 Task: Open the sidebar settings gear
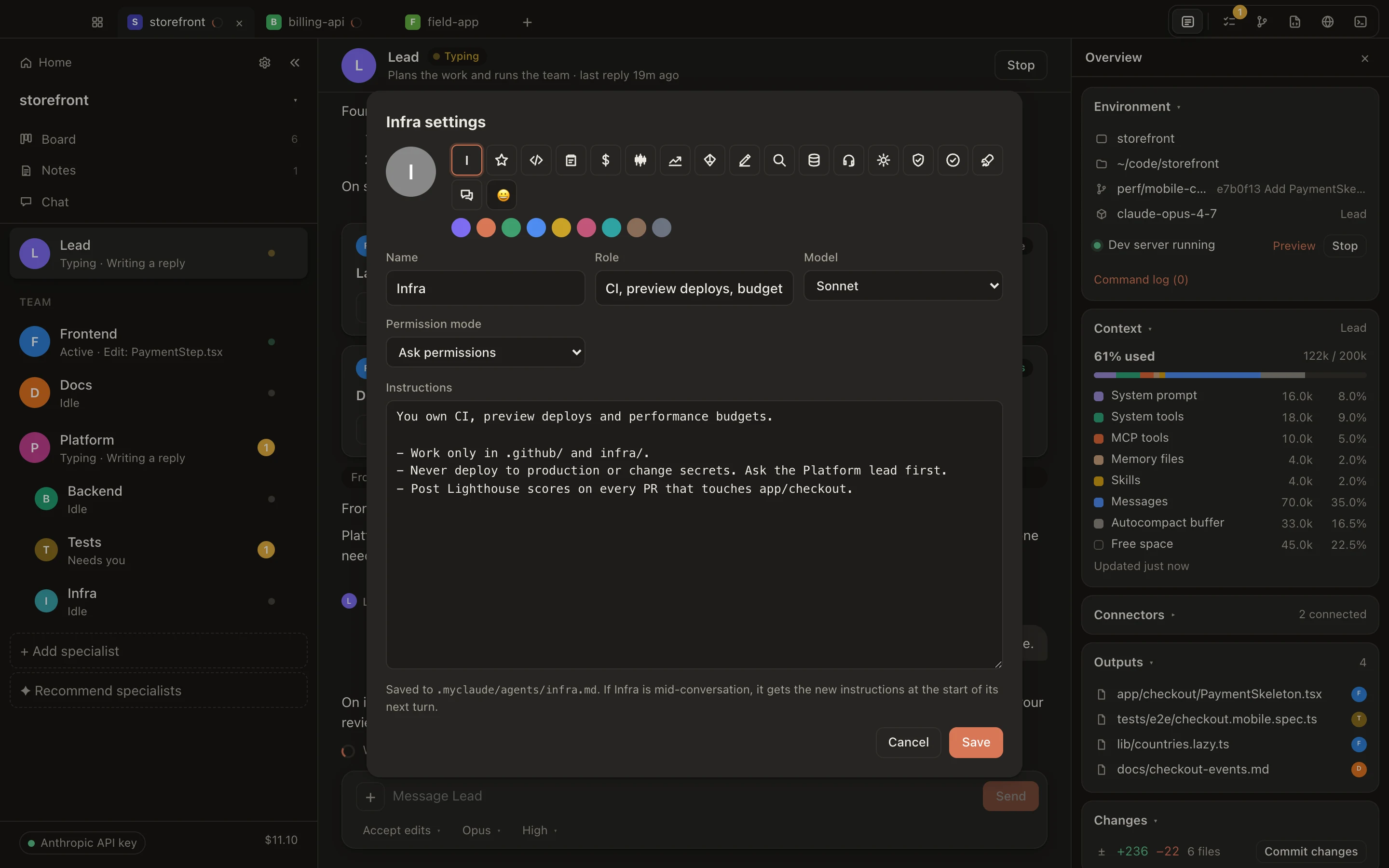pos(265,63)
